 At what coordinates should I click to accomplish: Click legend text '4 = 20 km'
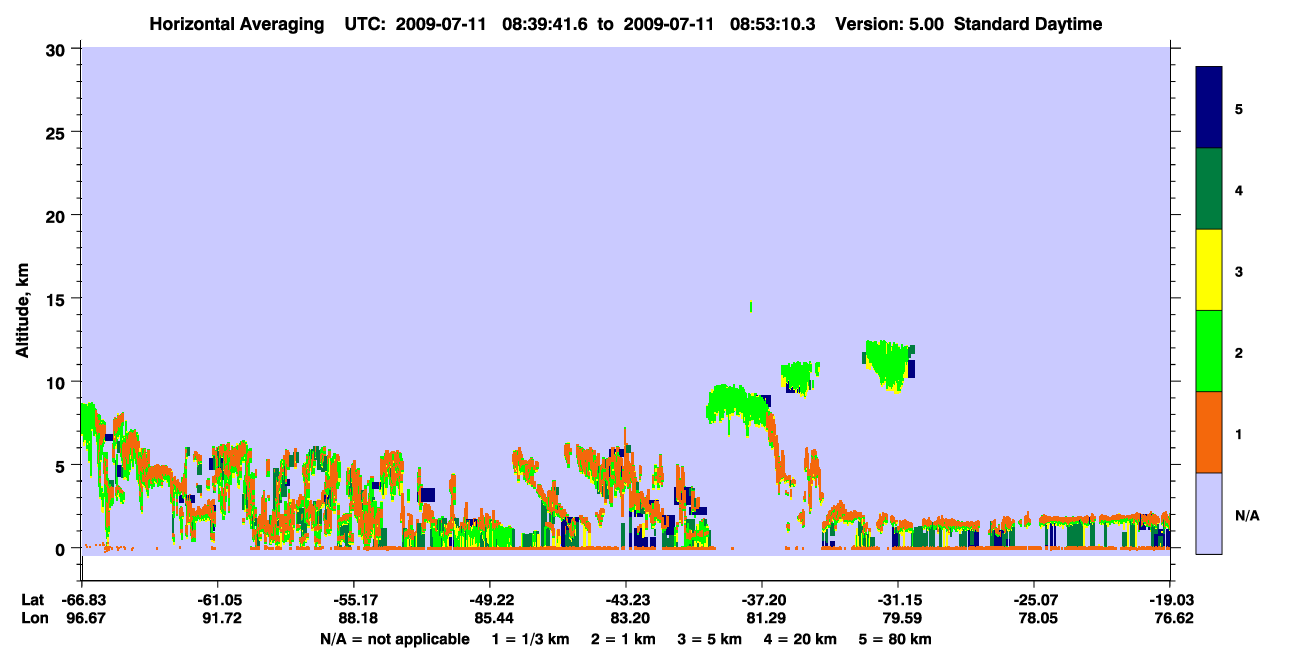(x=802, y=639)
